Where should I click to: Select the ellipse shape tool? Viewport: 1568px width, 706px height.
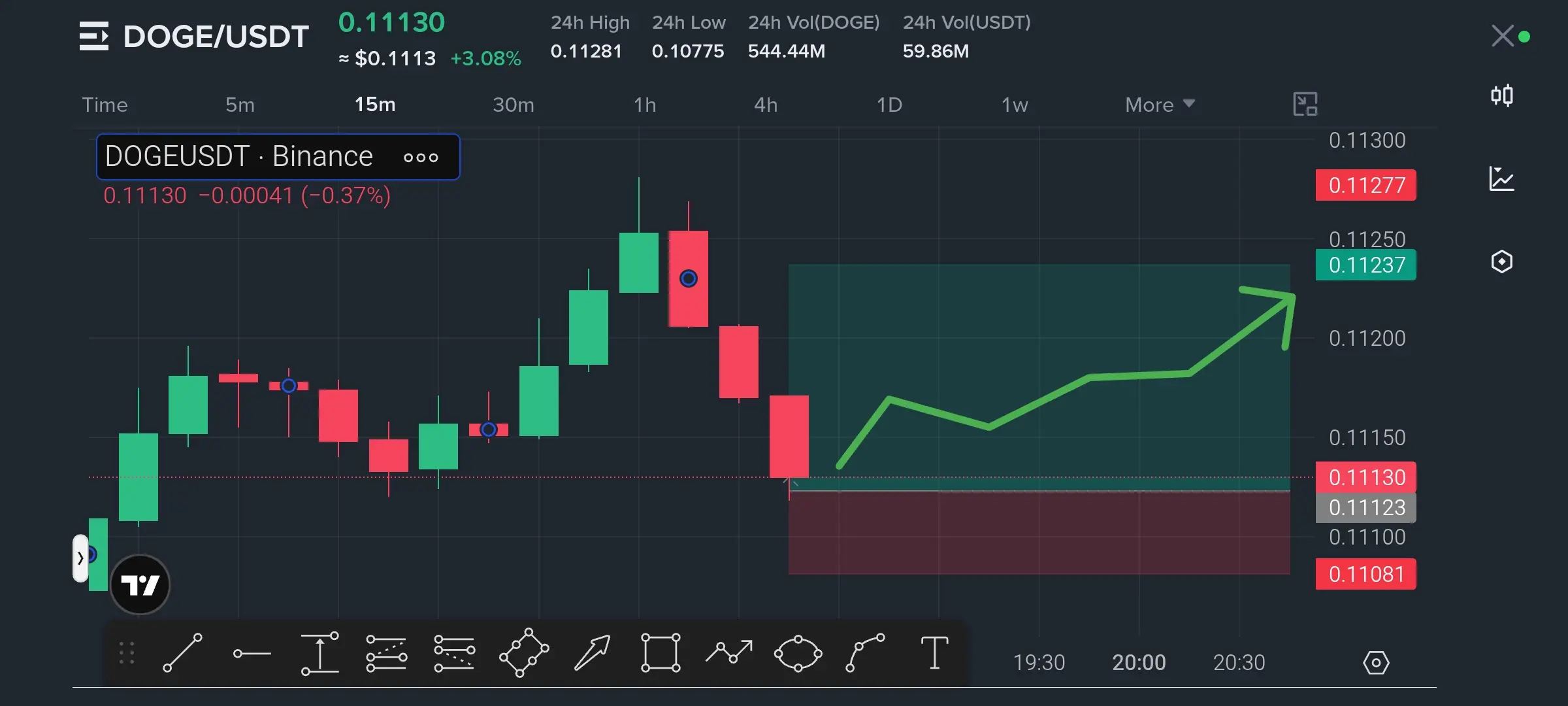point(797,653)
